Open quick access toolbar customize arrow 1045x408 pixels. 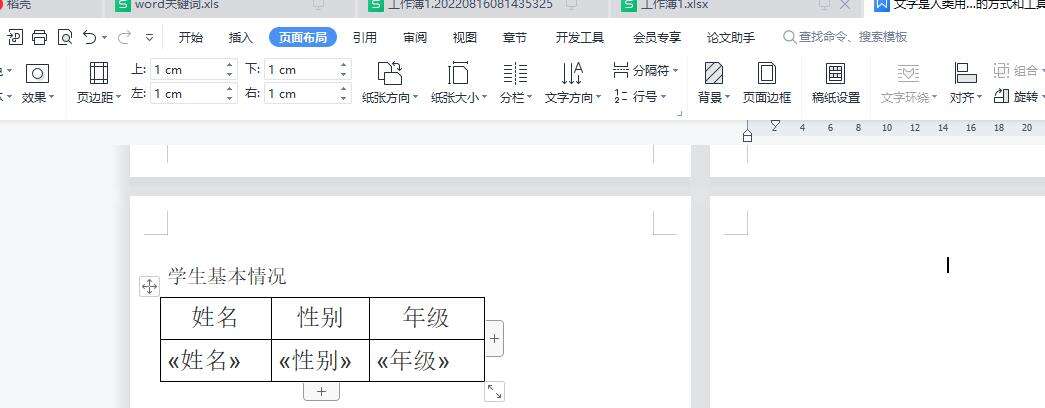(x=149, y=38)
